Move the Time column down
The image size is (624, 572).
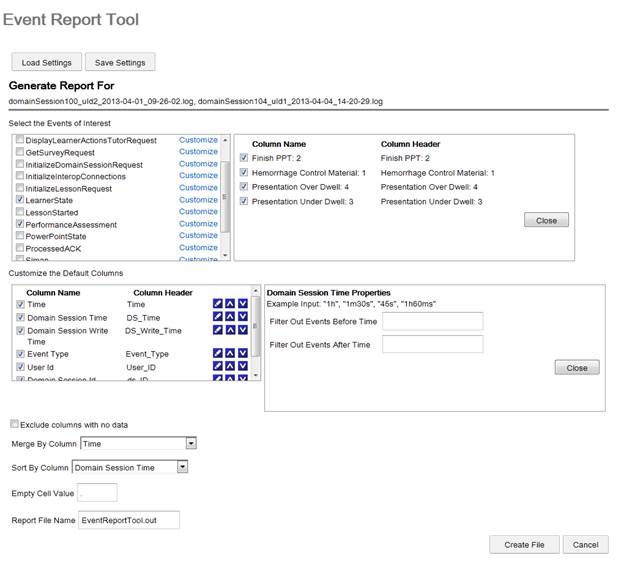pyautogui.click(x=243, y=303)
